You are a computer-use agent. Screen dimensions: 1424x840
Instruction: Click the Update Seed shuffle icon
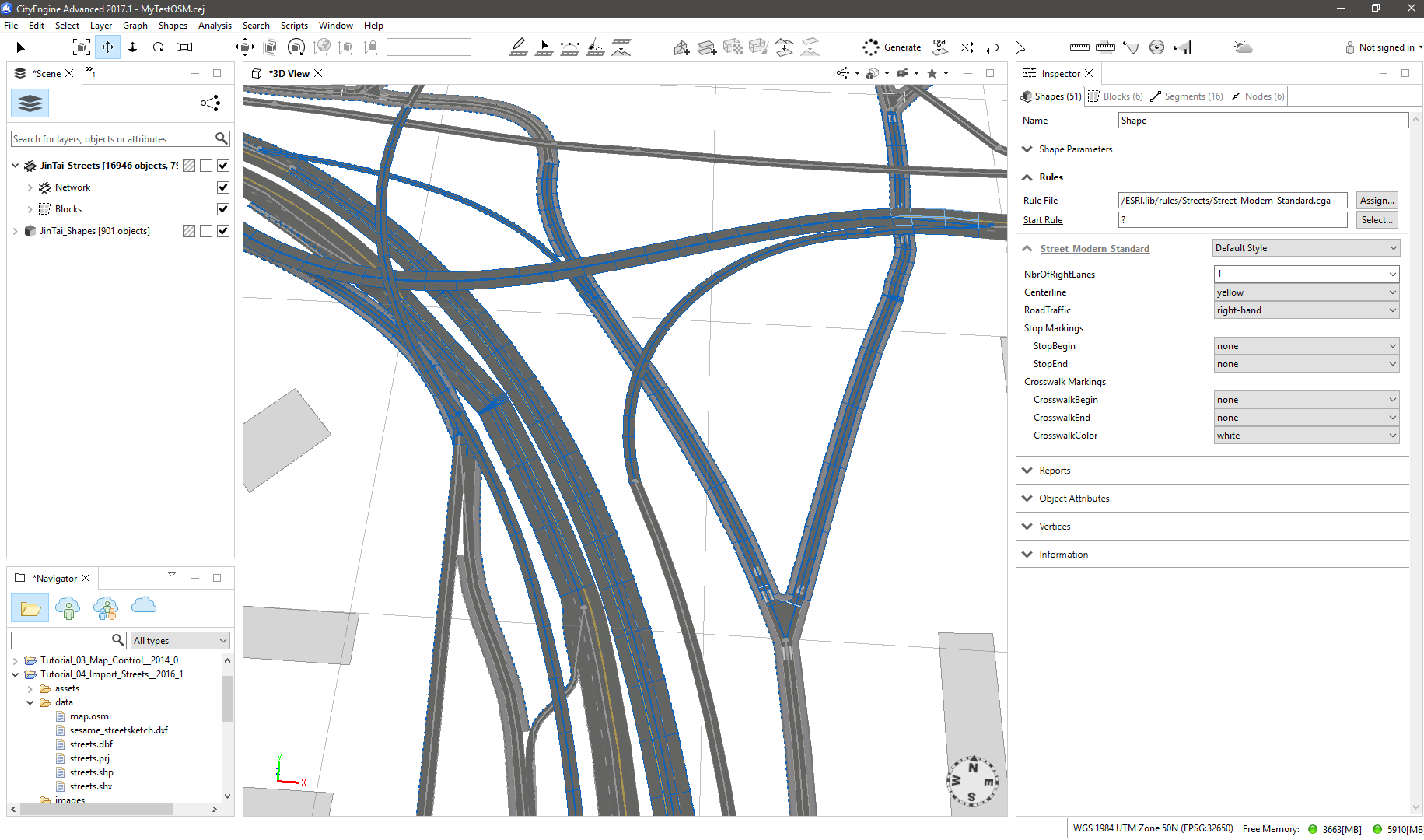click(x=967, y=47)
